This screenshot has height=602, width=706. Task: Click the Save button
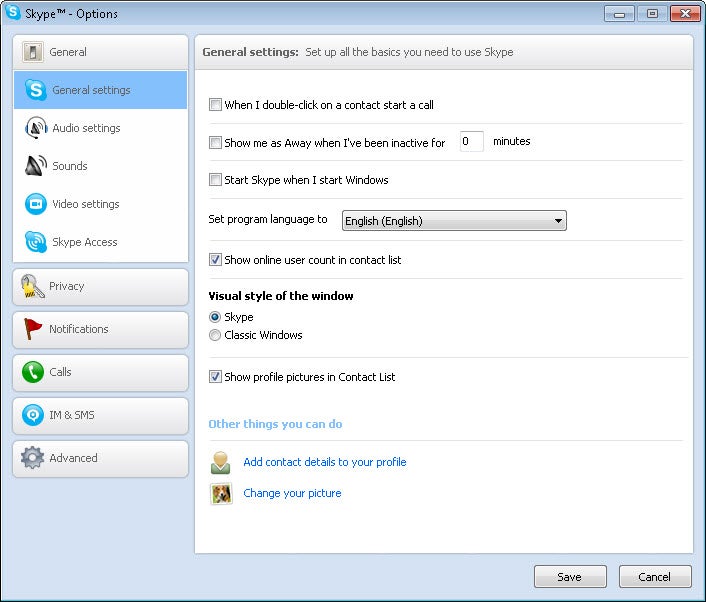tap(570, 577)
